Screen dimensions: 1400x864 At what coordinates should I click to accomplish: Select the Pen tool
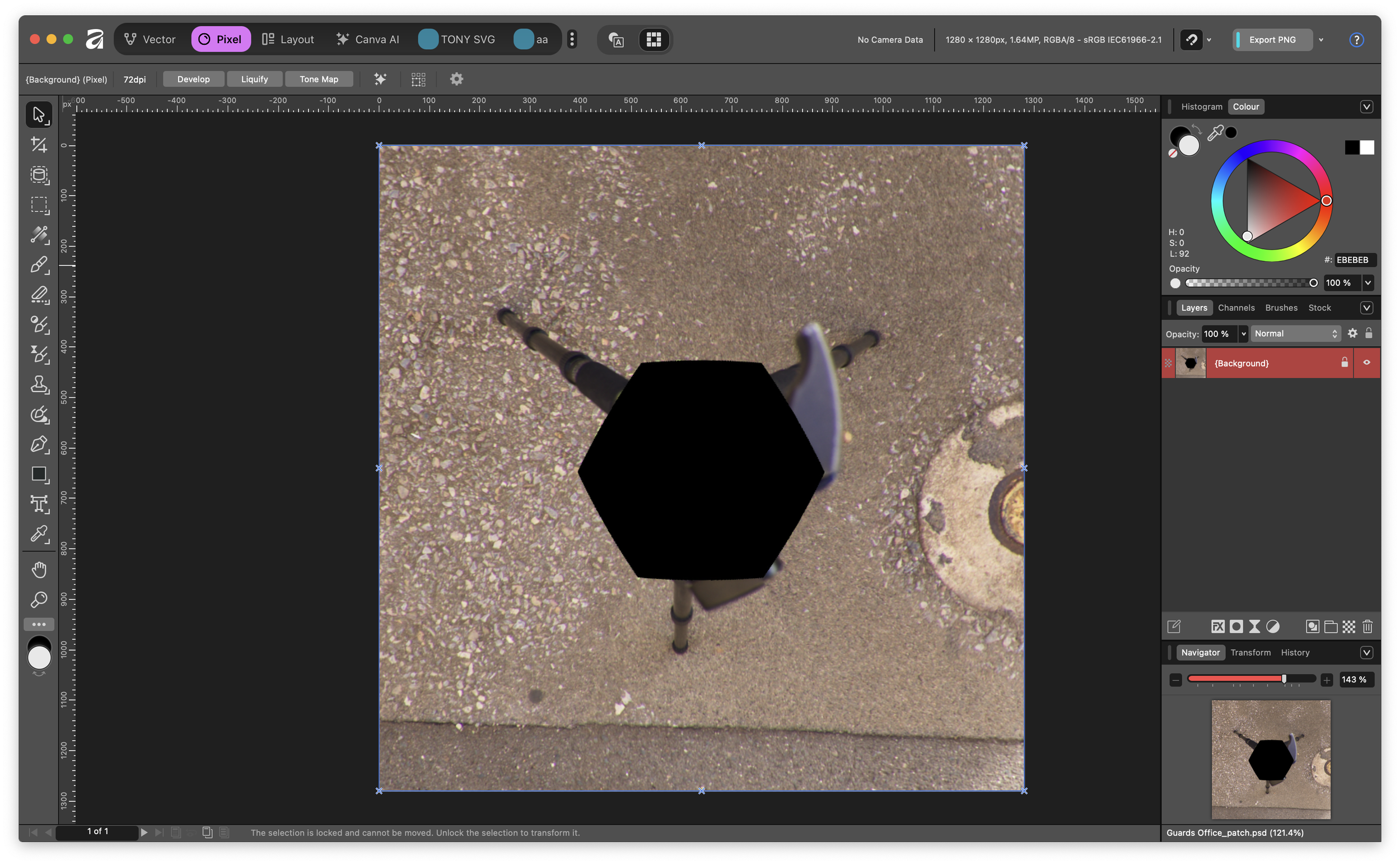coord(39,444)
